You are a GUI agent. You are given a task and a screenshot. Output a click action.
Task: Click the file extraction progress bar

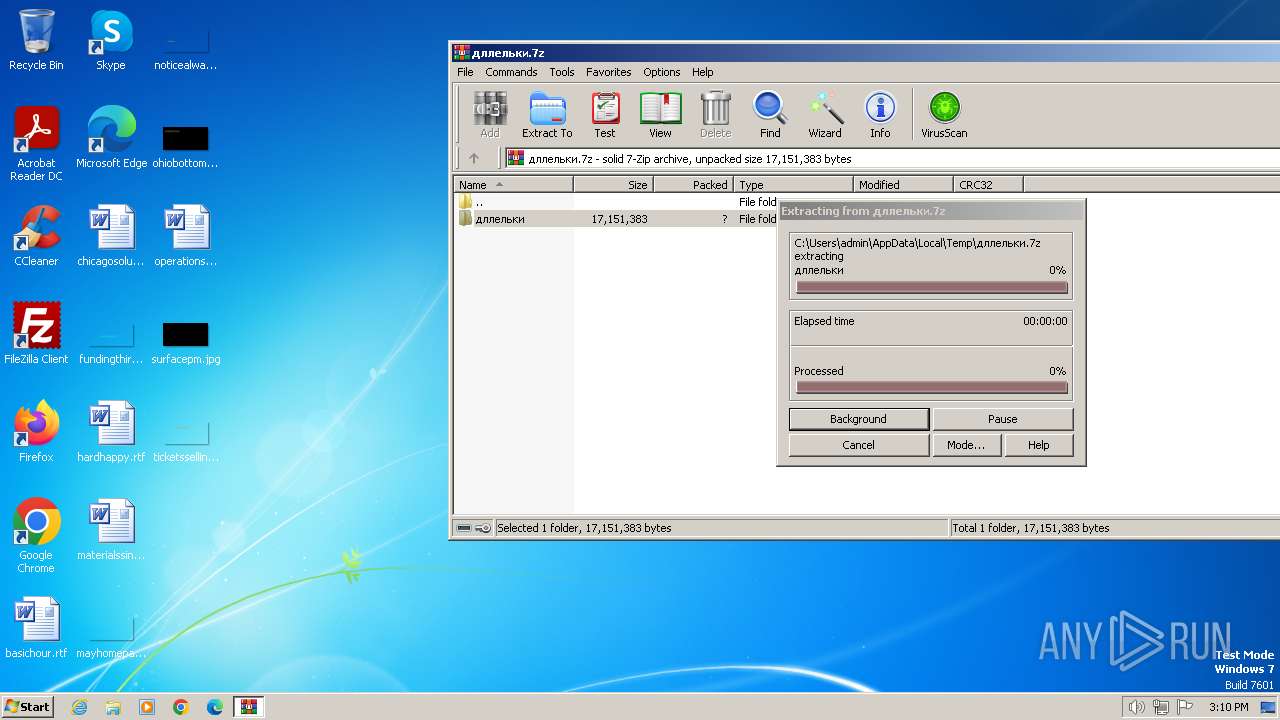tap(931, 288)
